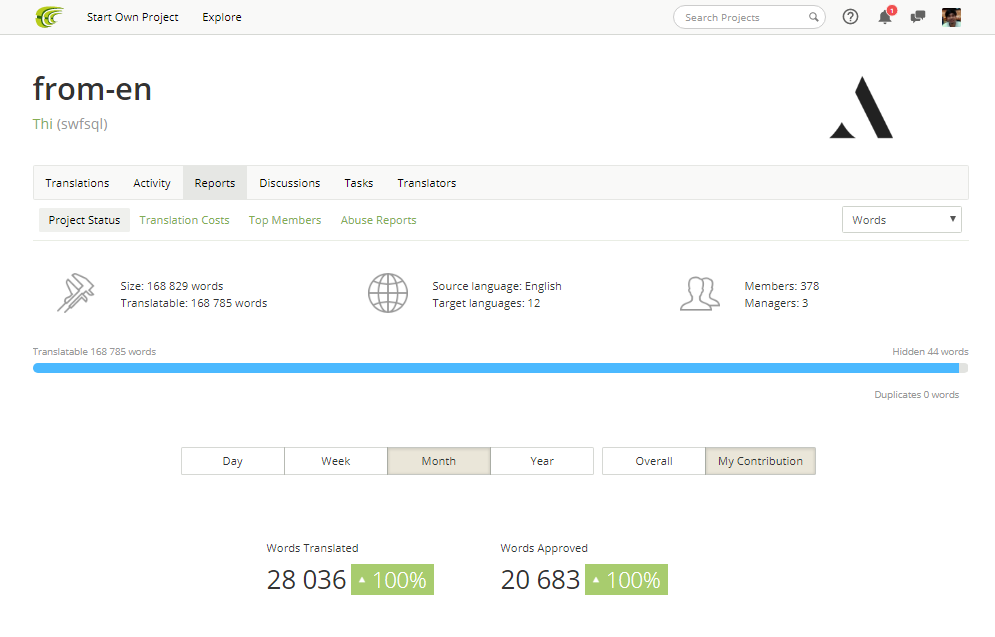Click the from-en project title
This screenshot has width=995, height=637.
point(92,88)
